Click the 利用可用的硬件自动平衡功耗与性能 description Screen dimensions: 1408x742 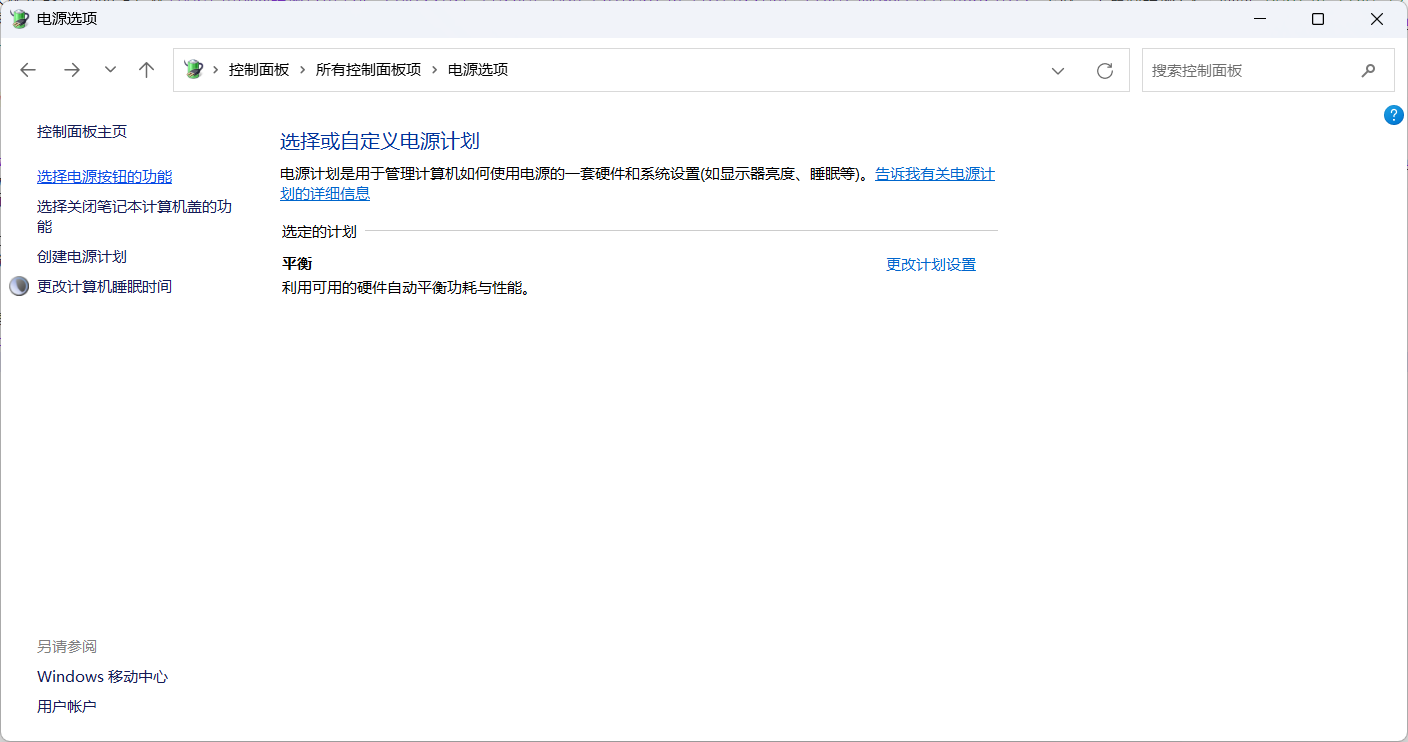point(405,288)
